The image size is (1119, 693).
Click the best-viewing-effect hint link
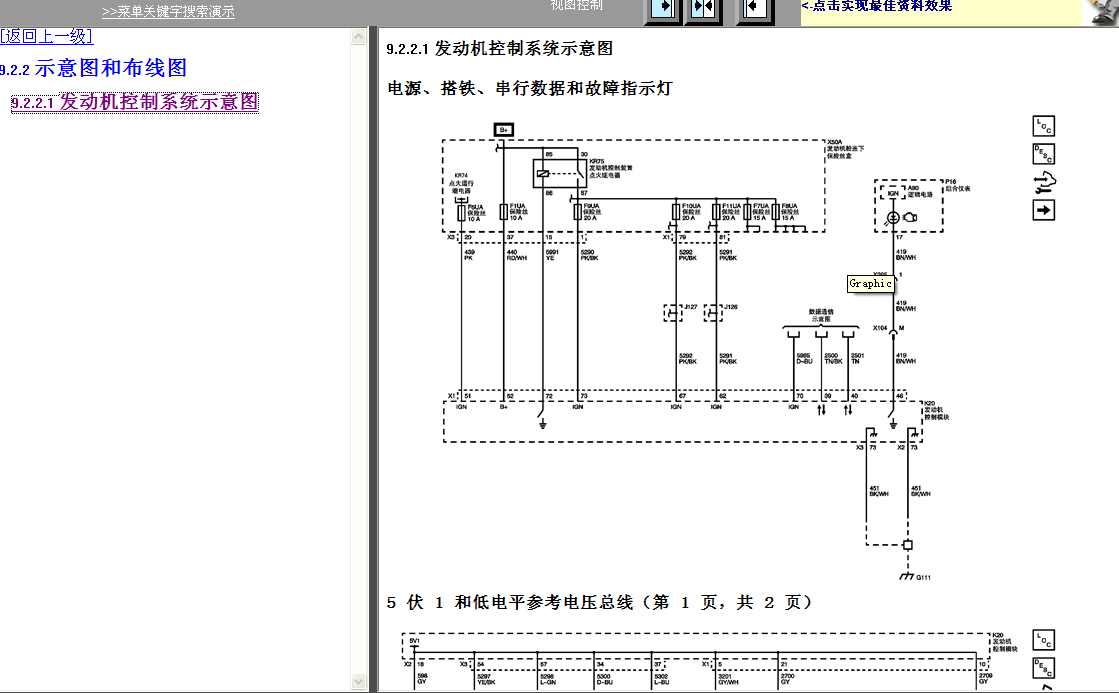coord(877,6)
